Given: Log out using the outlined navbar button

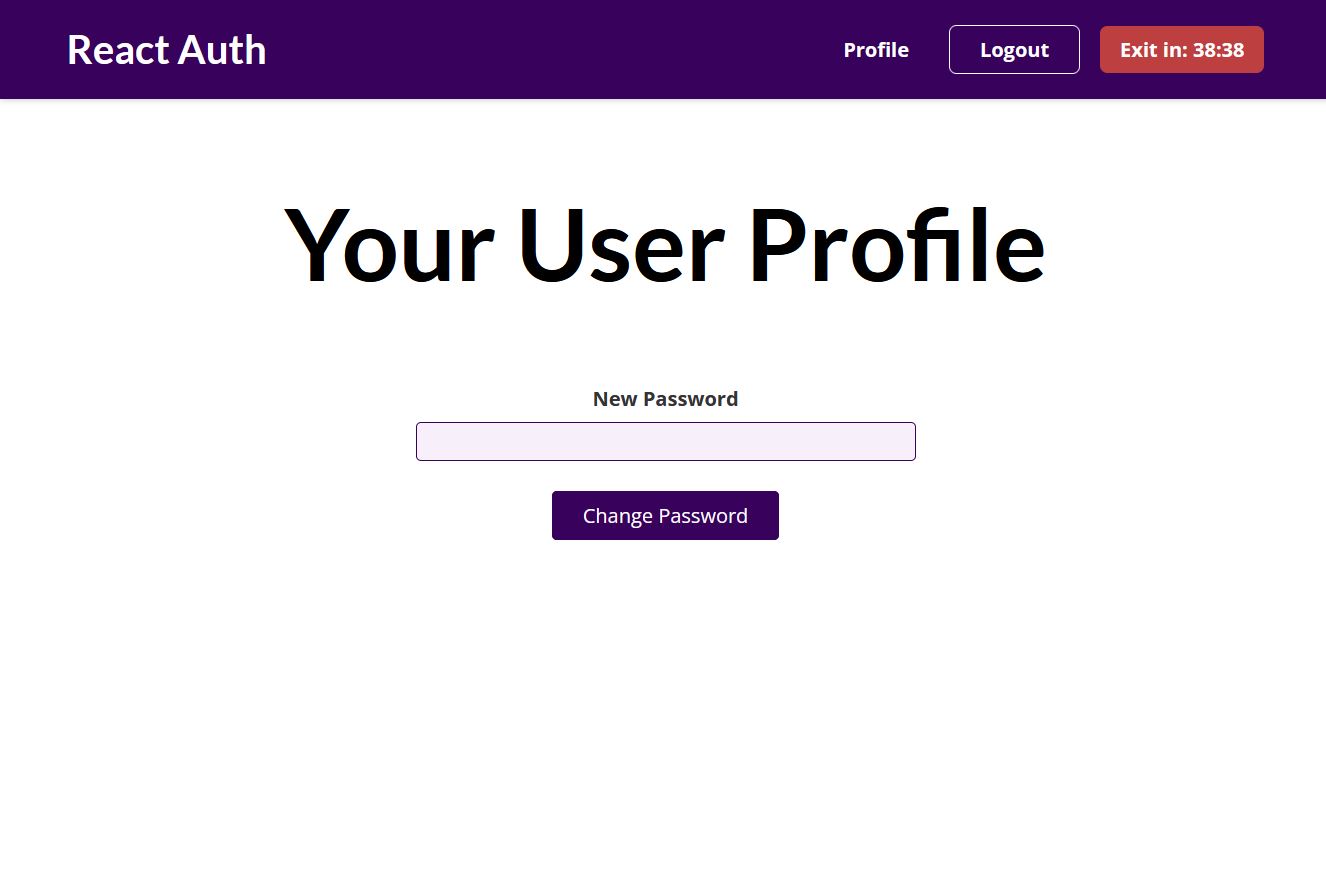Looking at the screenshot, I should [x=1014, y=49].
